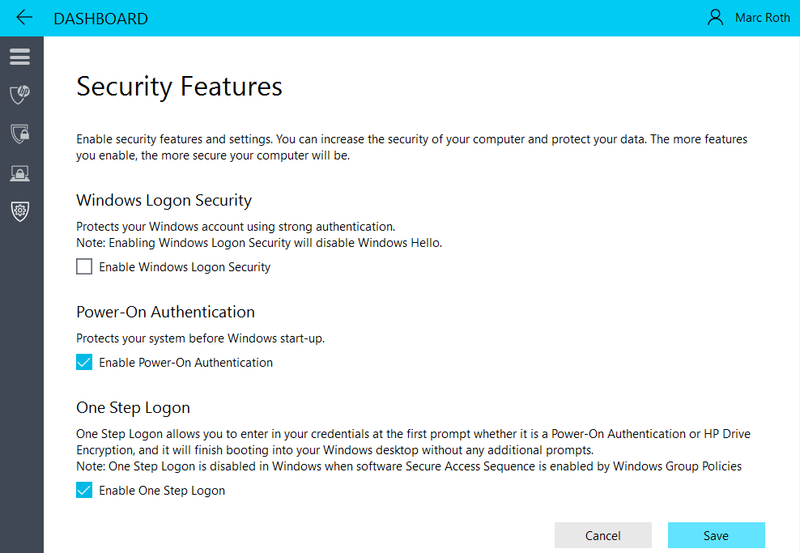Untick the Enable Power-On Authentication checkbox
The height and width of the screenshot is (553, 800).
pos(84,362)
